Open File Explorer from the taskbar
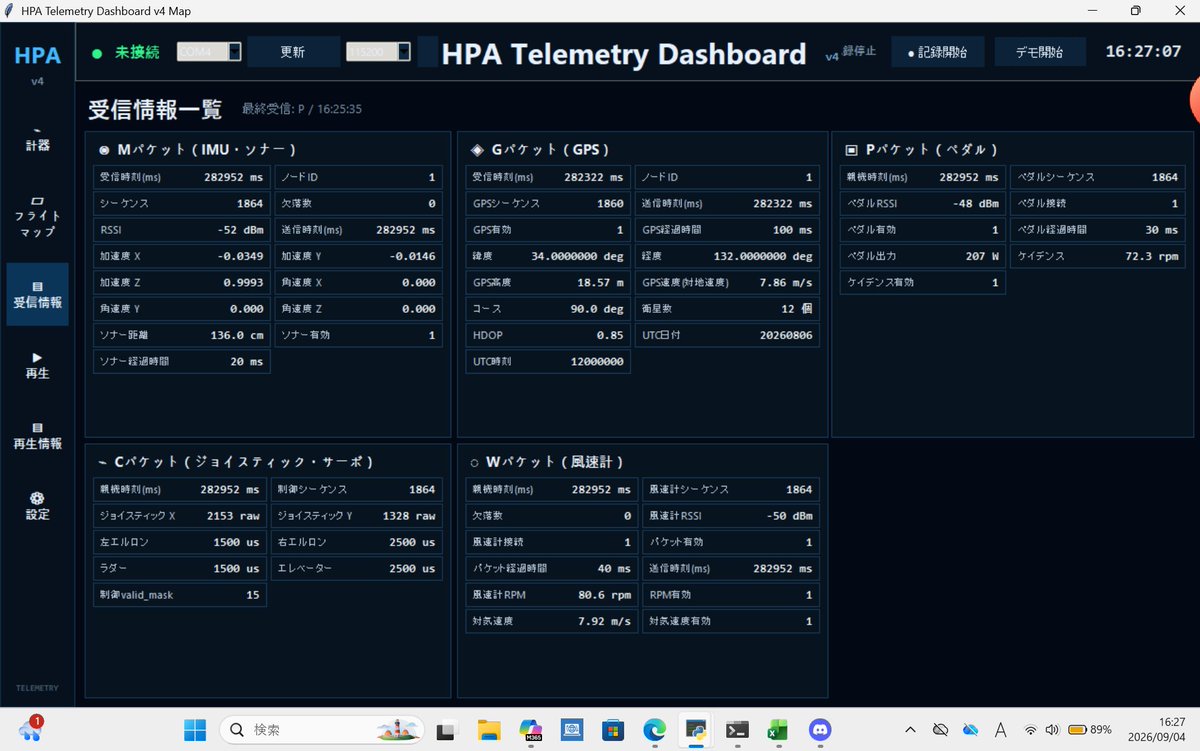The width and height of the screenshot is (1200, 751). (x=489, y=729)
